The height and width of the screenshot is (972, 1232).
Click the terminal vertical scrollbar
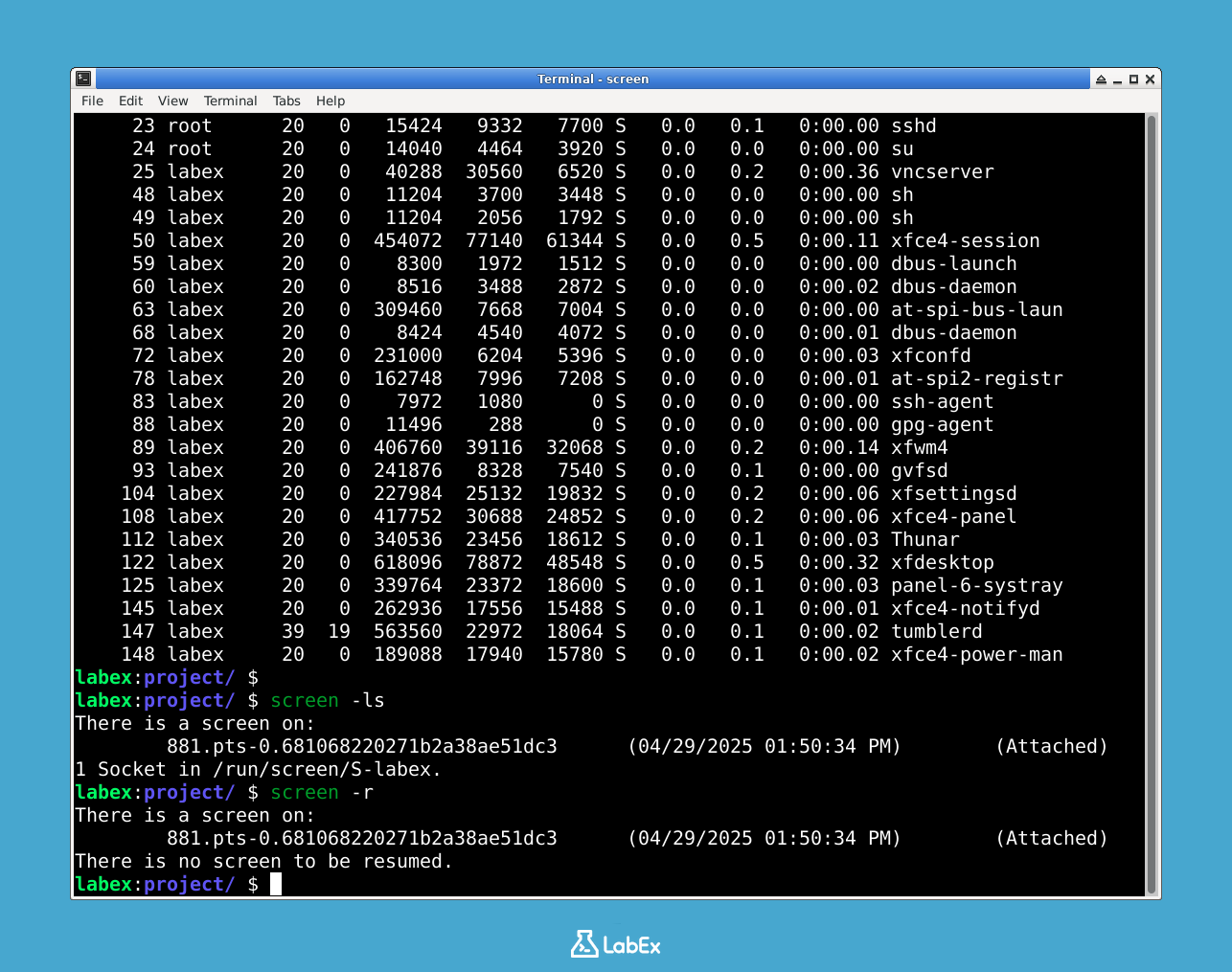click(1152, 504)
